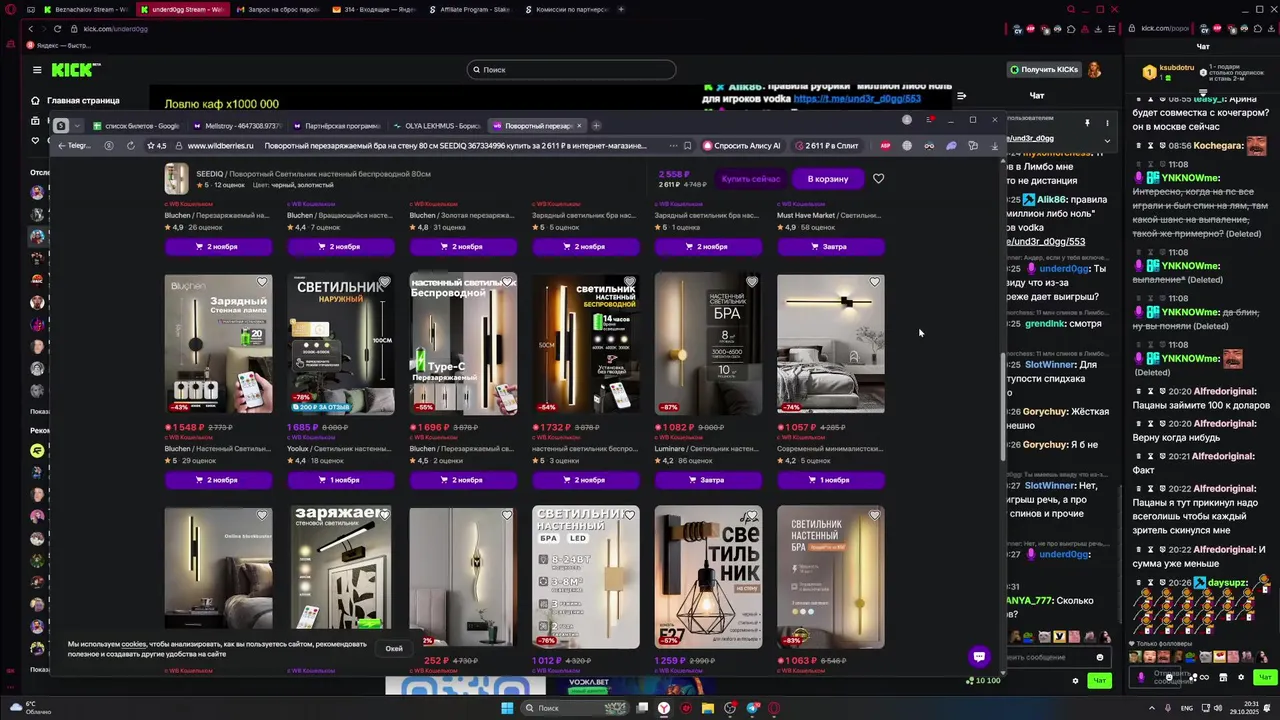Open Opera GX from taskbar
1280x720 pixels.
774,708
